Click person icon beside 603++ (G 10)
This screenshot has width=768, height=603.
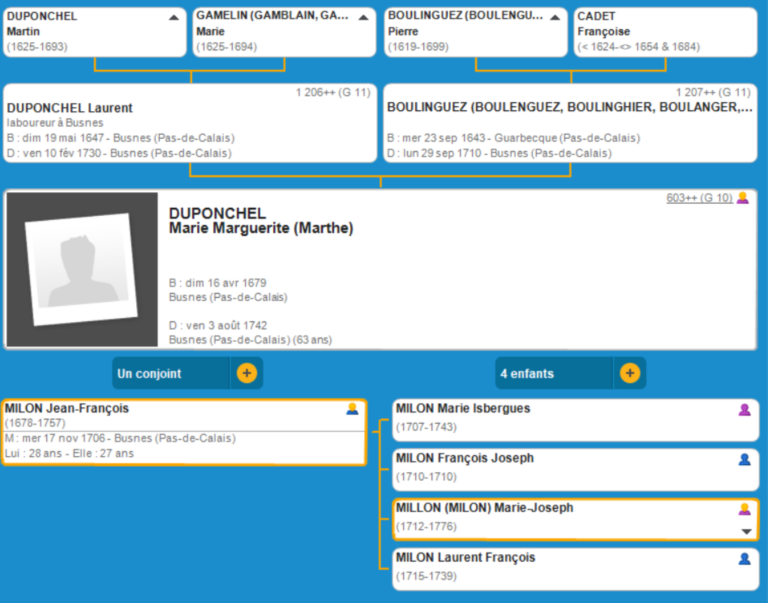coord(743,198)
